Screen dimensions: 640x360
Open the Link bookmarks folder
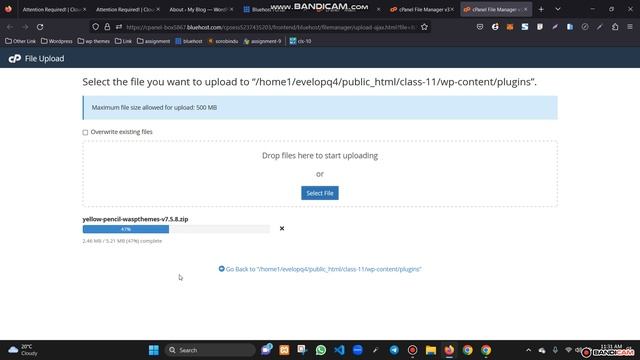123,41
